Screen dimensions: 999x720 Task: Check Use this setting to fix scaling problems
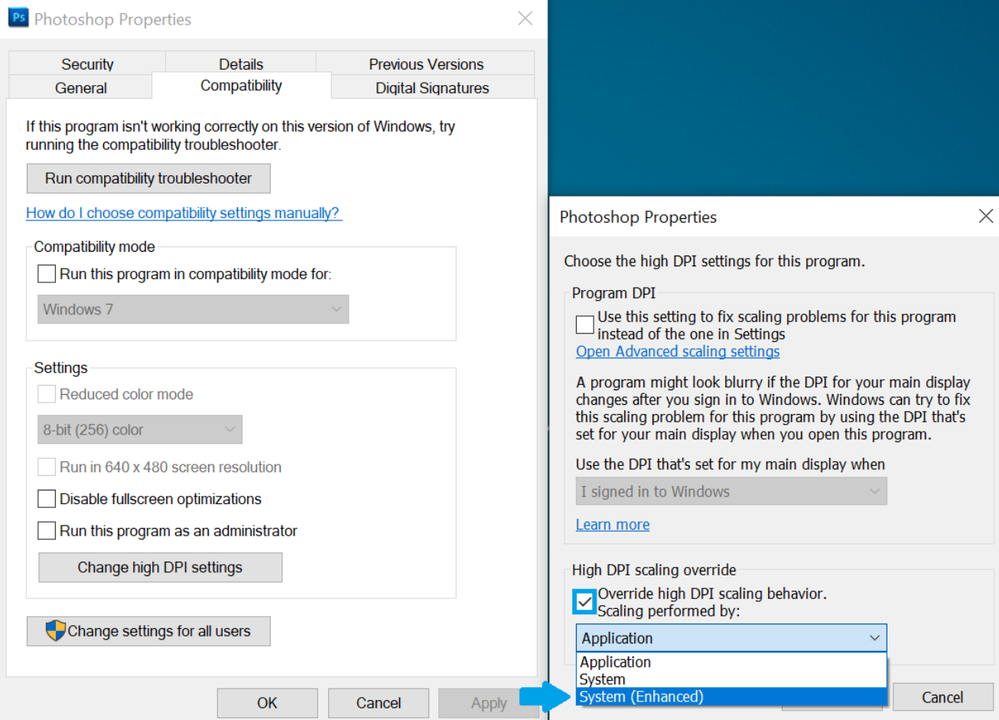(585, 324)
